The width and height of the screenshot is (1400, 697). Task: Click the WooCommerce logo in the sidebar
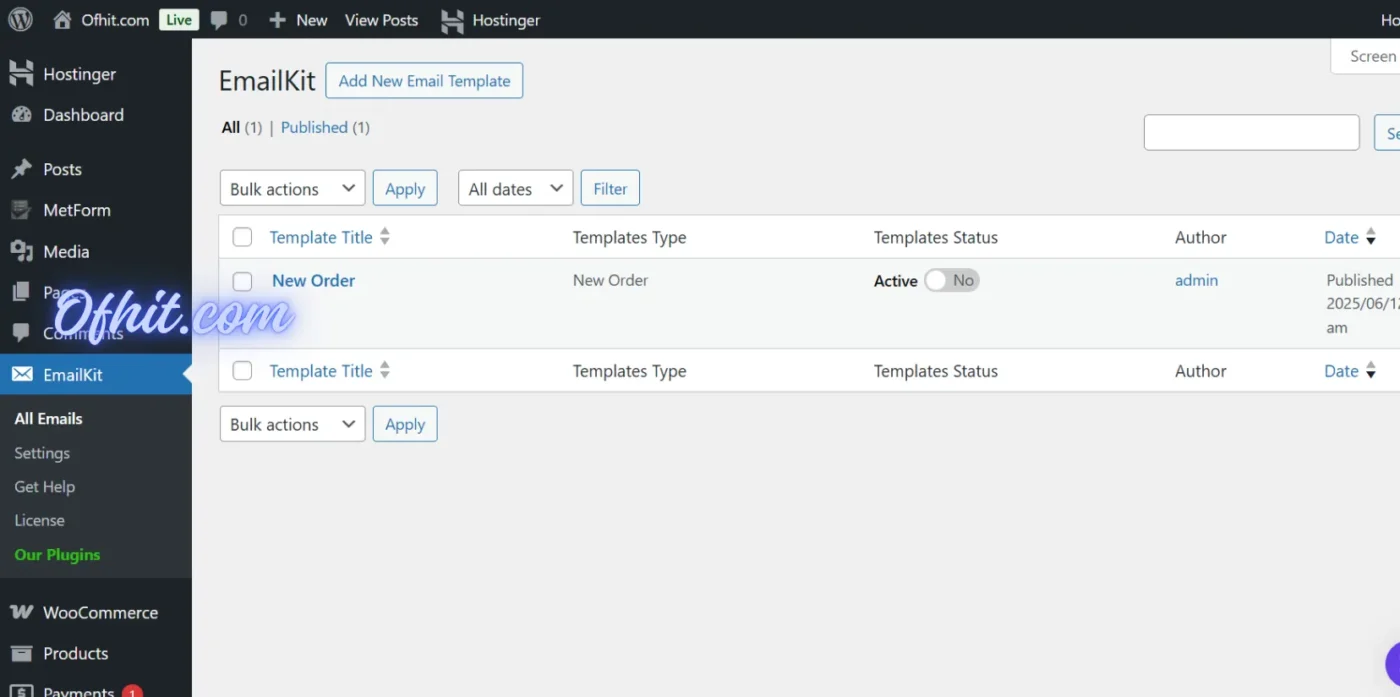click(x=19, y=611)
